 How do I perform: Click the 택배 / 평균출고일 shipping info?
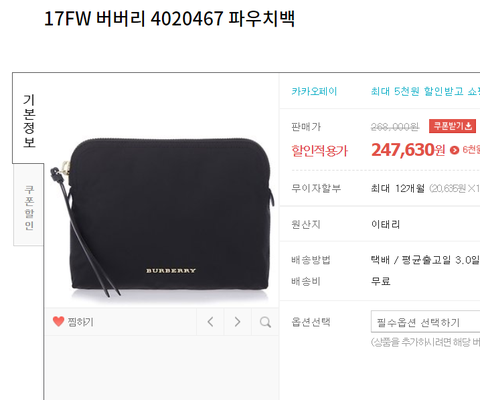click(x=425, y=260)
